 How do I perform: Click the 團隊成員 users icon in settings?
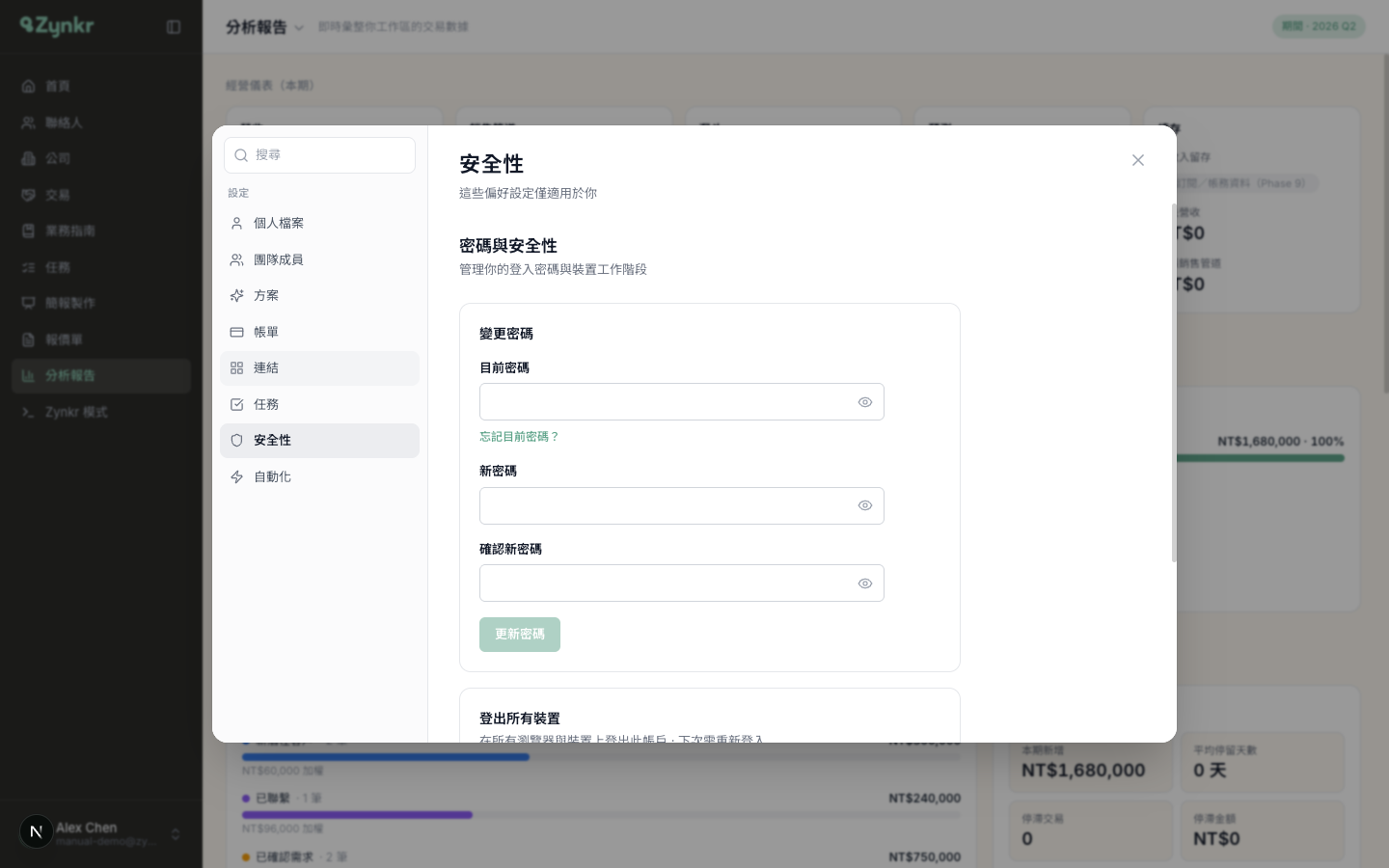(236, 259)
